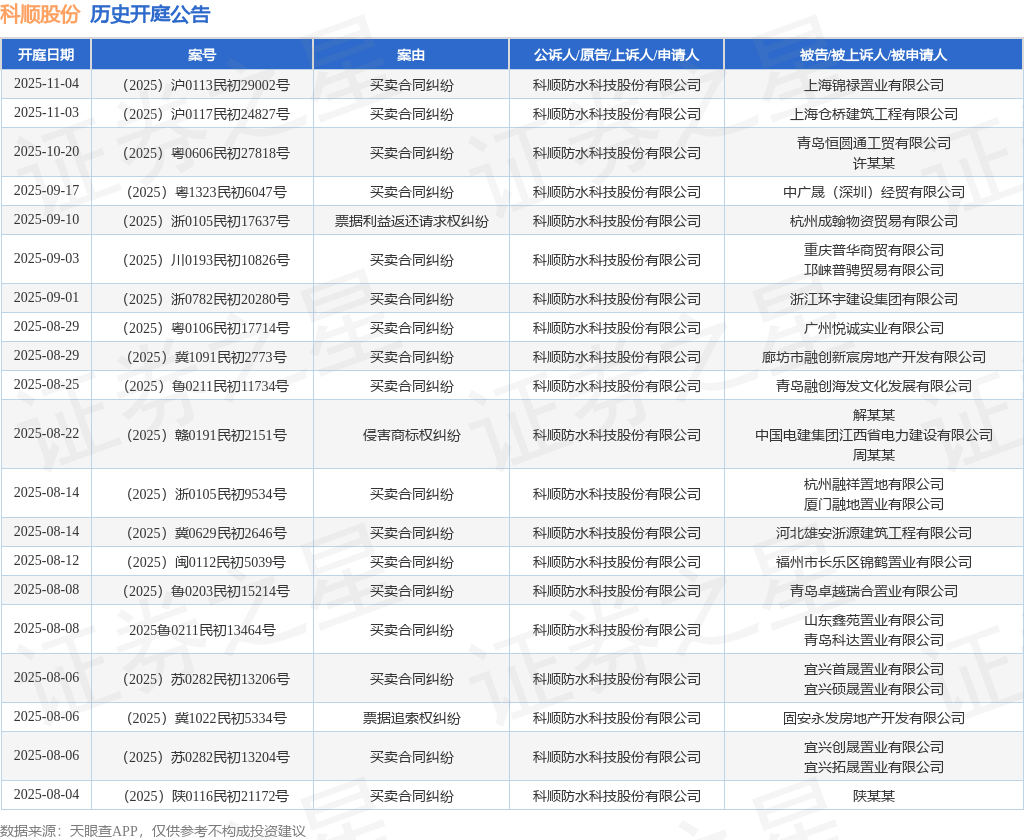Select date cell 2025-08-12
Screen dimensions: 1024x840
pyautogui.click(x=46, y=560)
